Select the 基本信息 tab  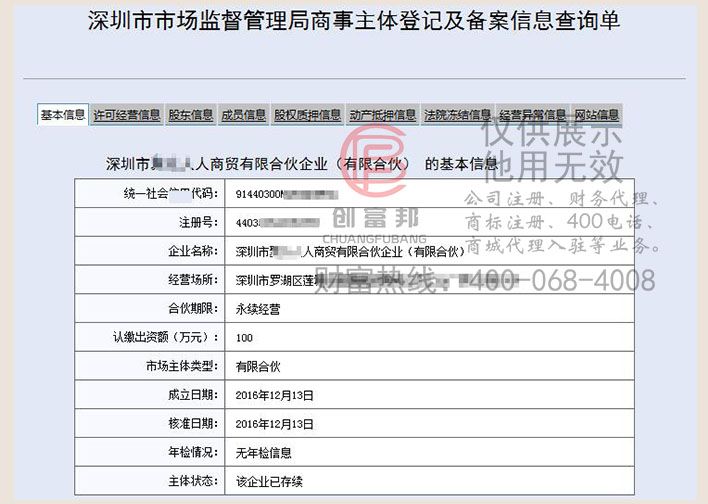click(x=63, y=115)
